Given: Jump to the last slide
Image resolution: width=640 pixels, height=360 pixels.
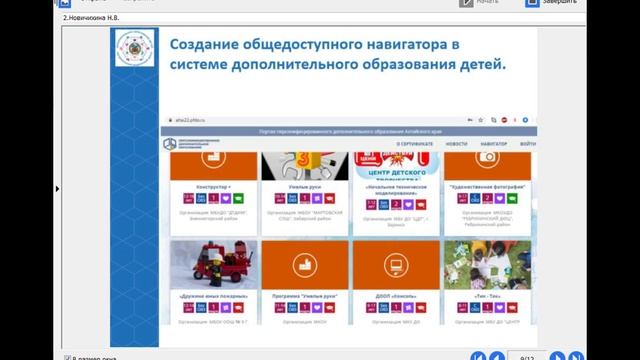Looking at the screenshot, I should (576, 356).
